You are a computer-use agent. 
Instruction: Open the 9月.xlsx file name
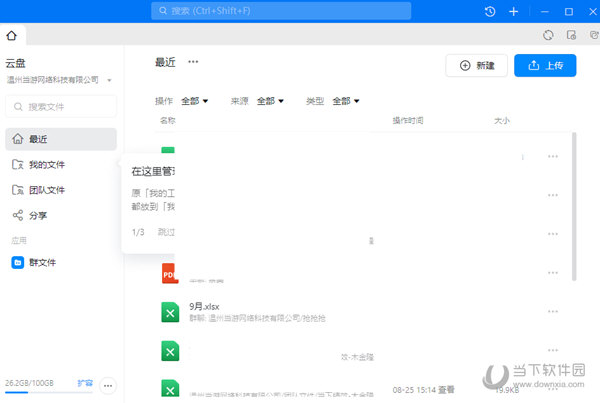coord(204,307)
